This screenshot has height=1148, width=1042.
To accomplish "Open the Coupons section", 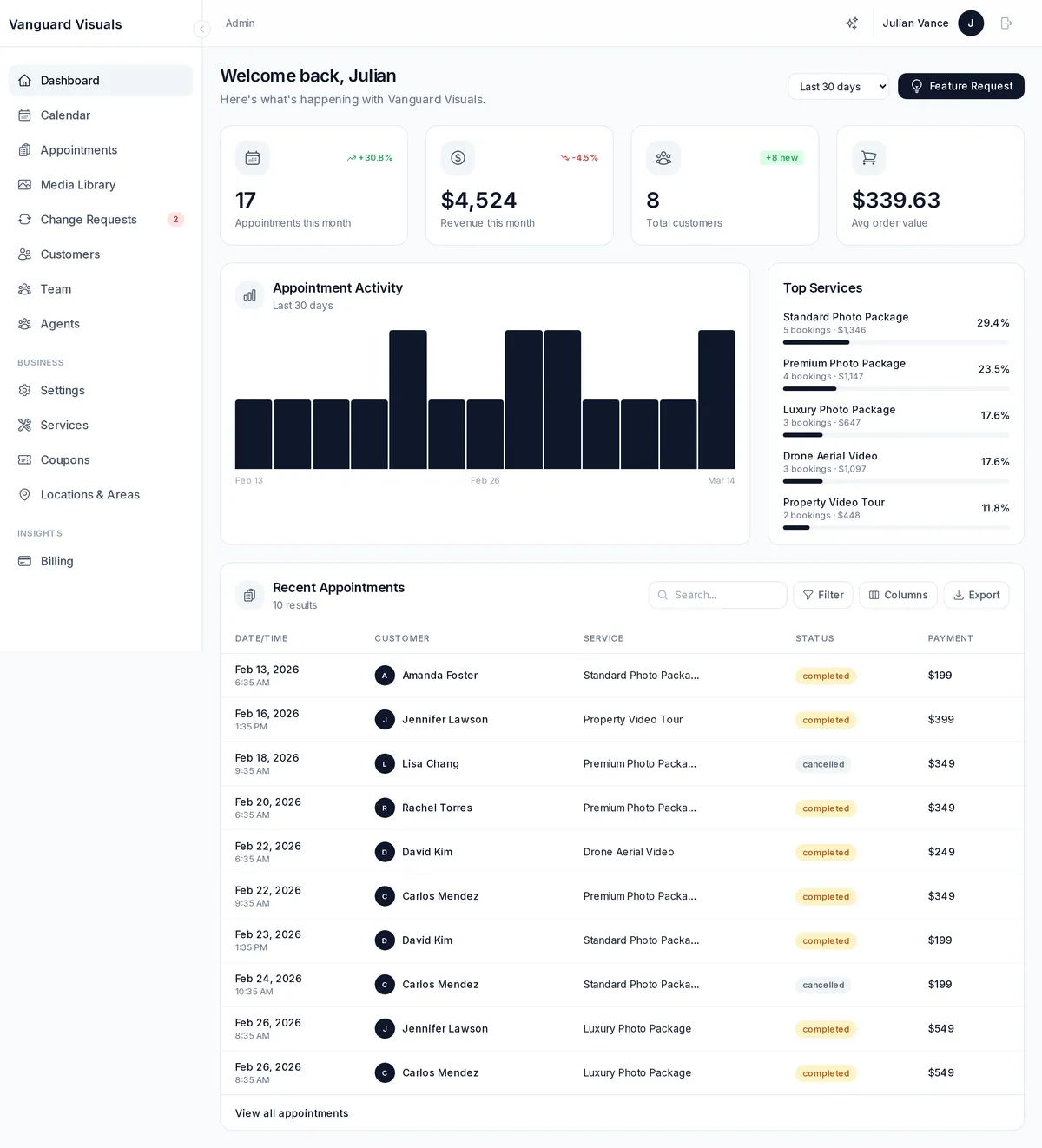I will pos(65,460).
